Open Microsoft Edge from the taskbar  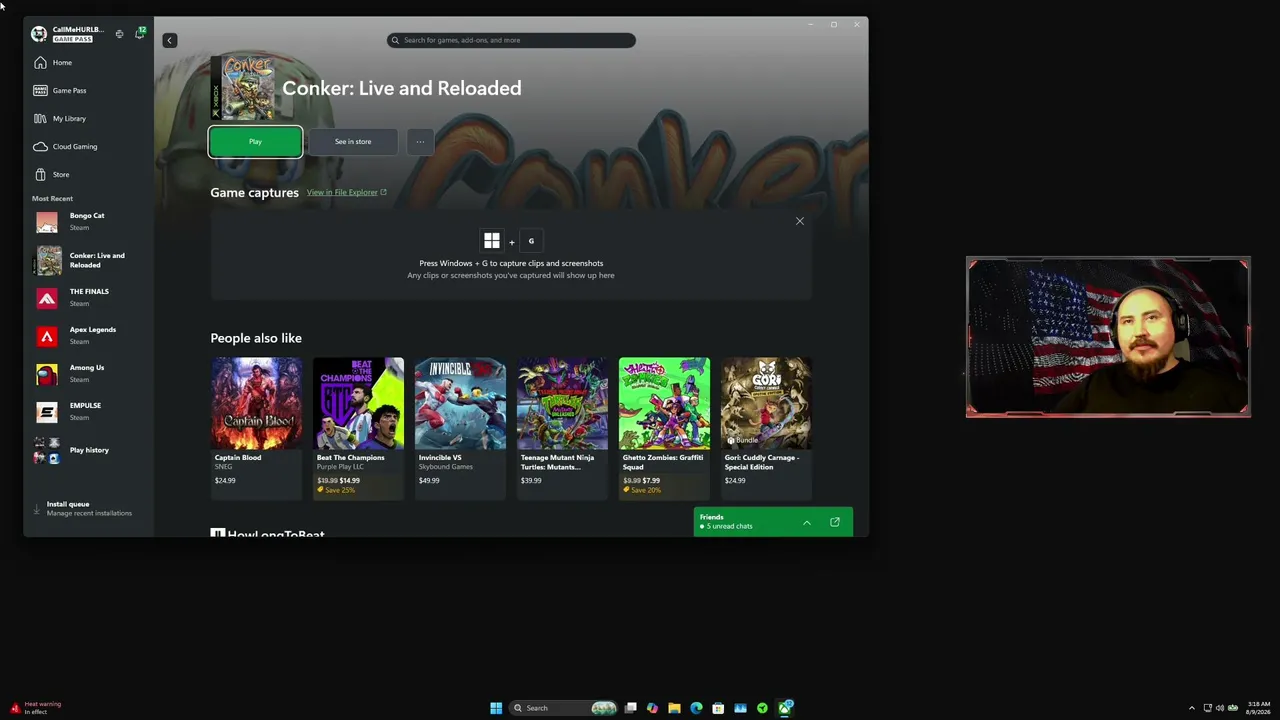pyautogui.click(x=697, y=708)
